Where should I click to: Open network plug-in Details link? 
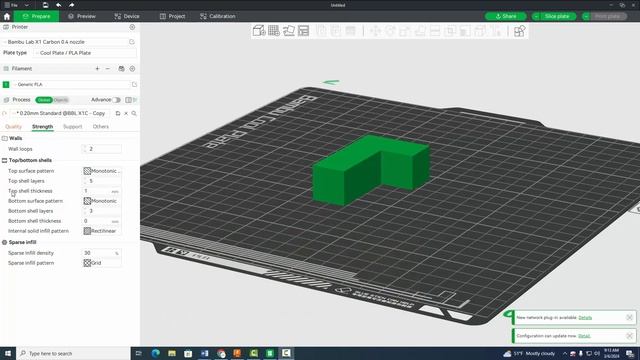pos(585,318)
